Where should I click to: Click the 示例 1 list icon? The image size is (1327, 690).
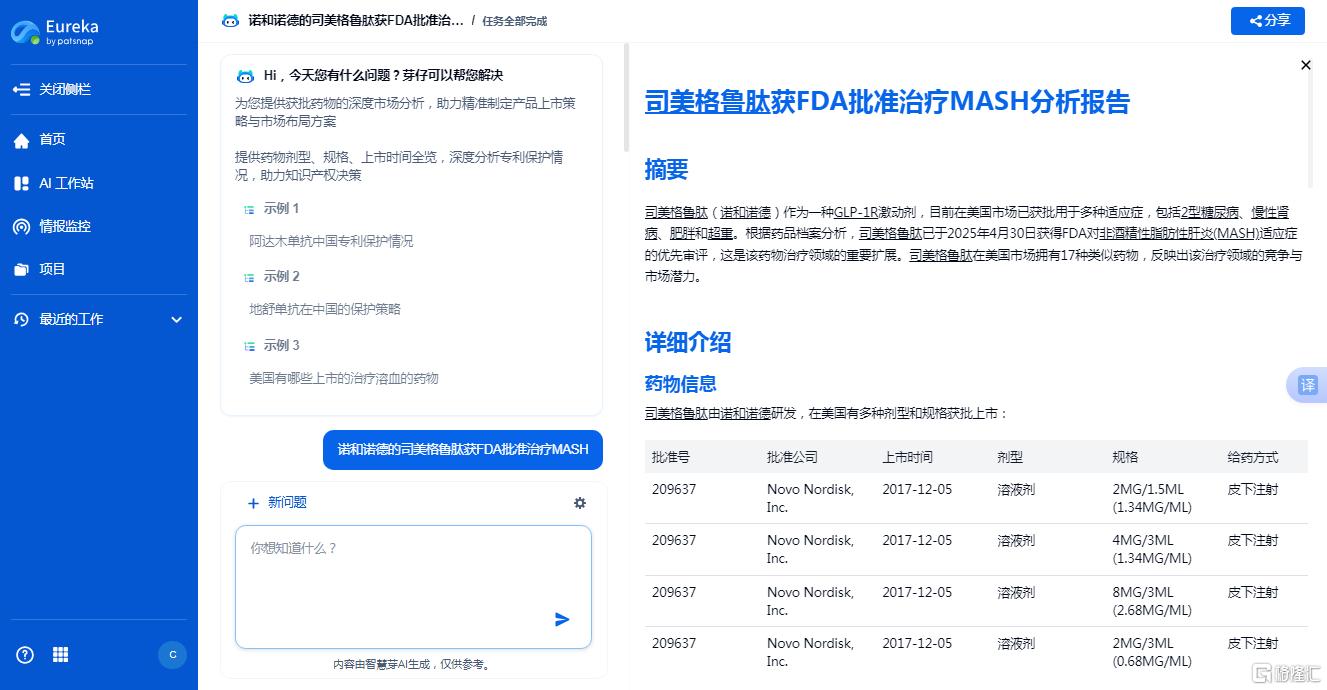249,209
